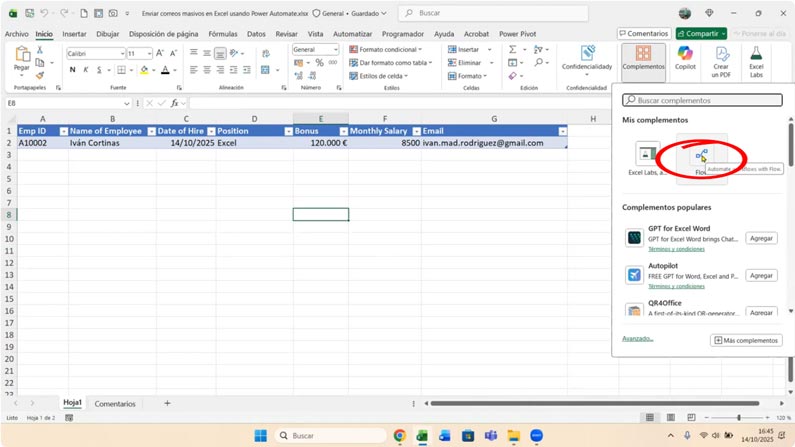
Task: Click cell with ivan.mad.rodriguez@gmail.com
Action: tap(494, 143)
